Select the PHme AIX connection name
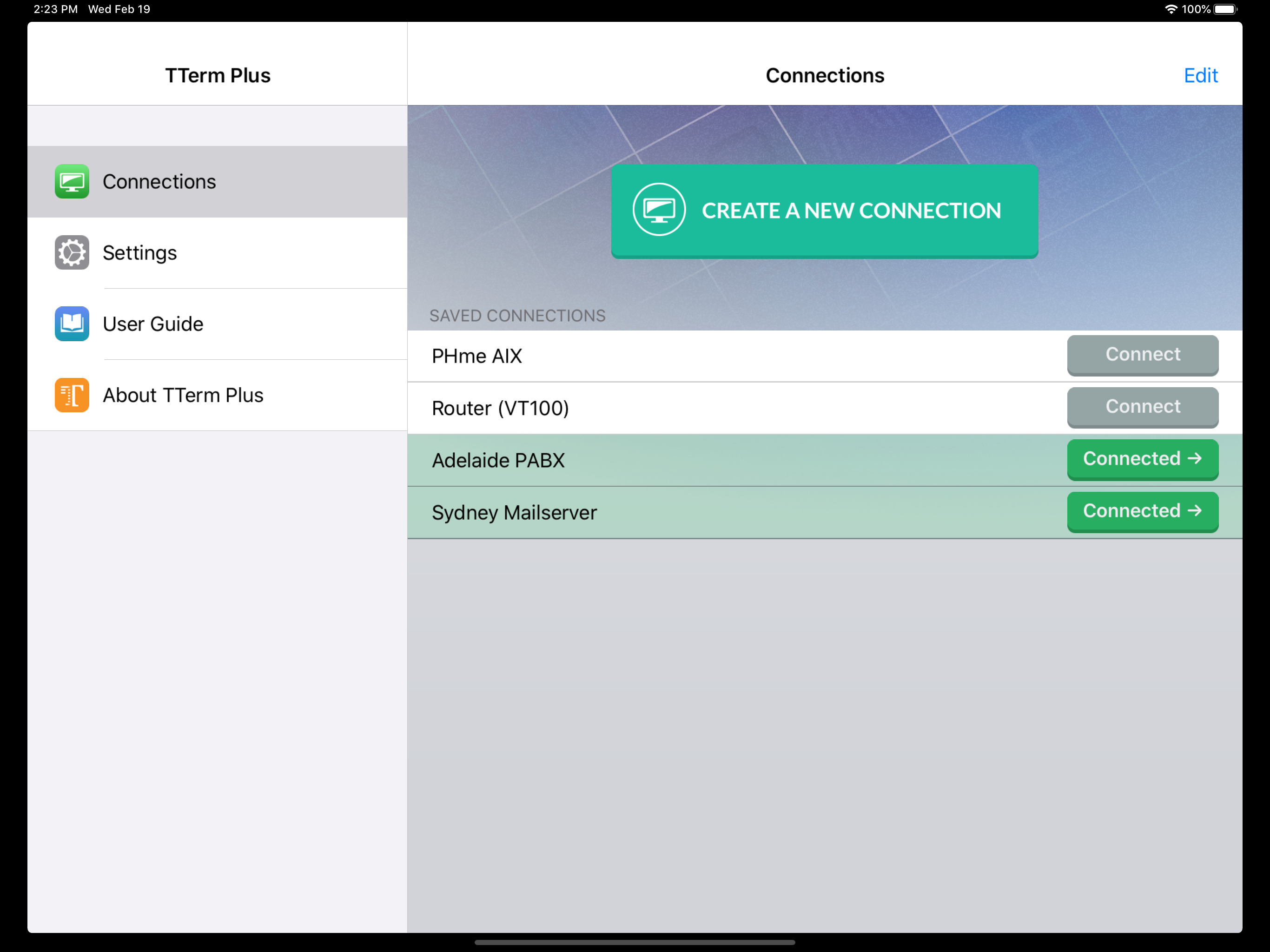The width and height of the screenshot is (1270, 952). [x=476, y=356]
